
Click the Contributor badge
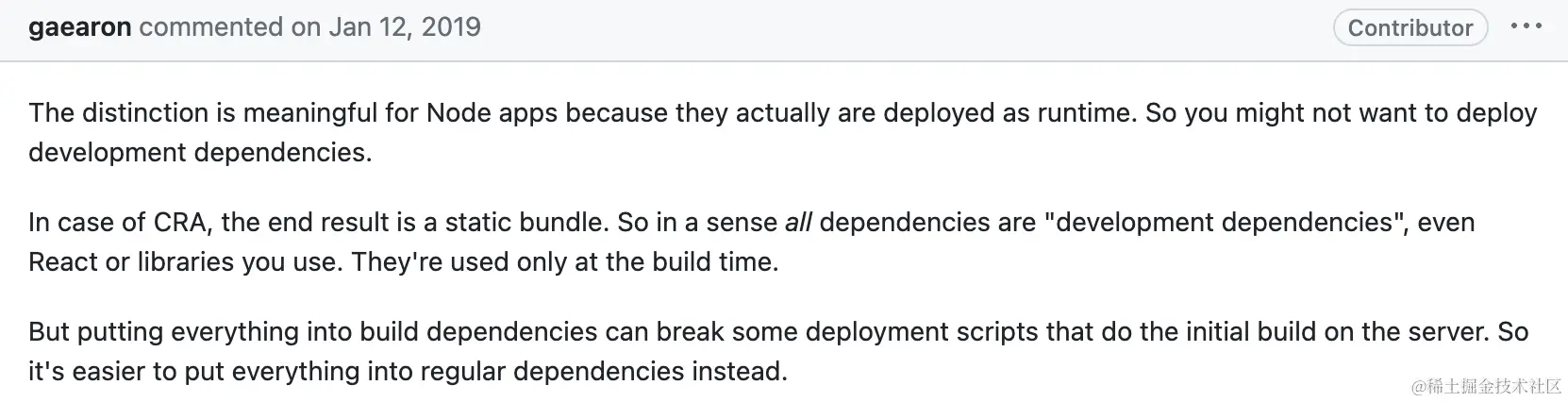pos(1410,27)
